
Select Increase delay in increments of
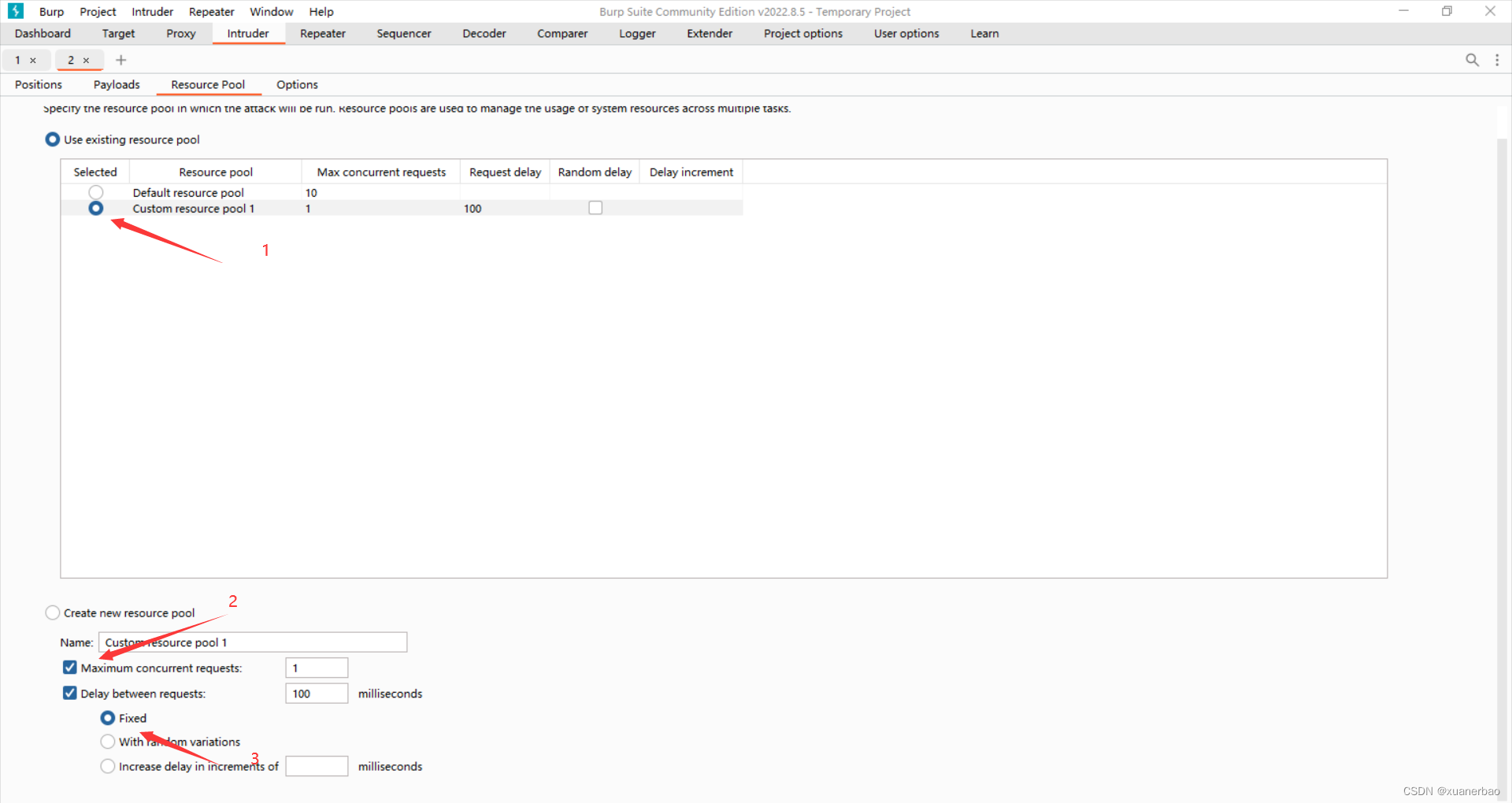pos(108,765)
